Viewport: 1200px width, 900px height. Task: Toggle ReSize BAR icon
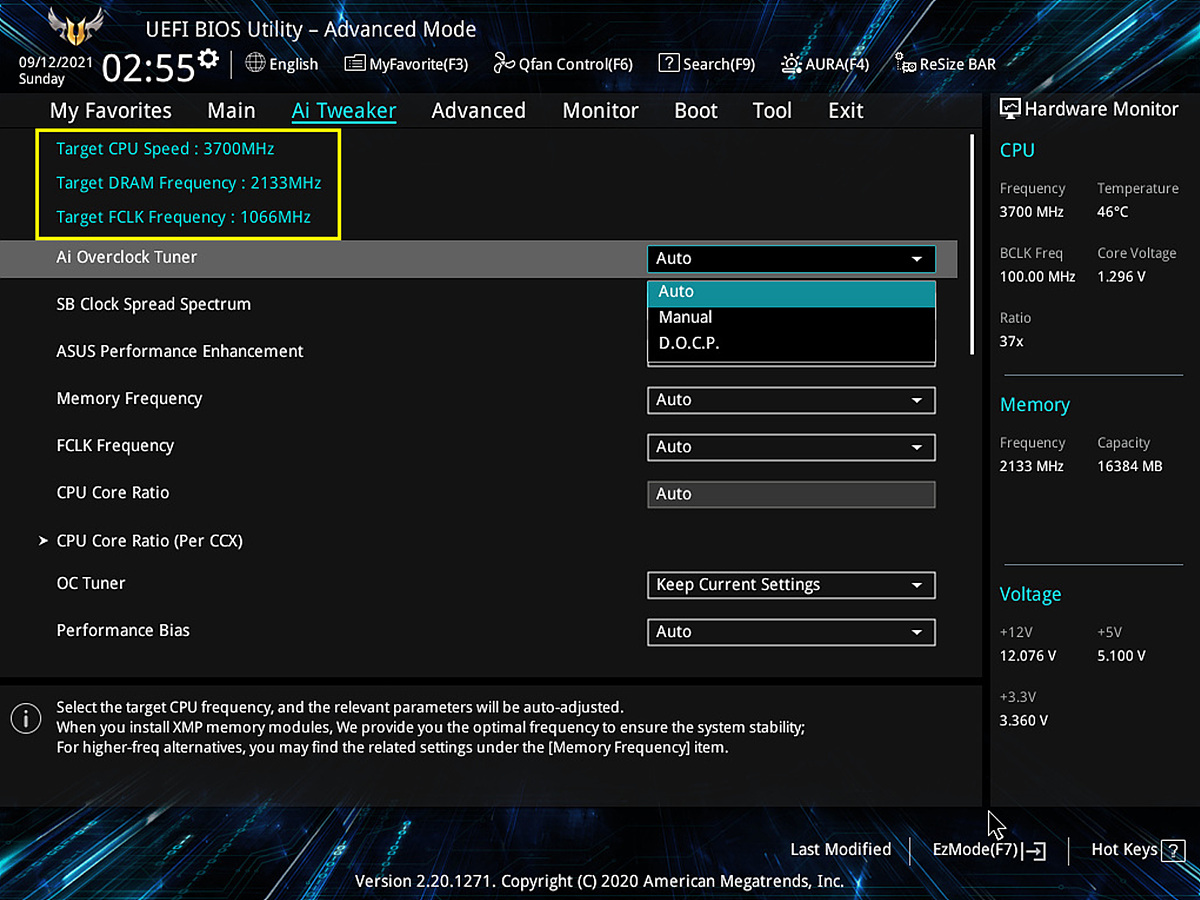(905, 64)
